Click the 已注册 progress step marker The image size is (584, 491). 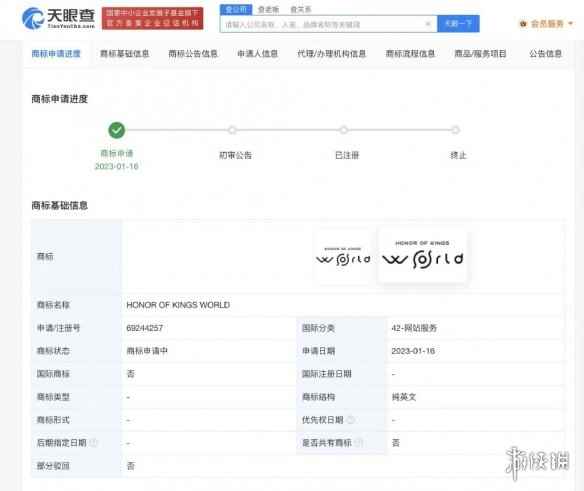click(344, 130)
